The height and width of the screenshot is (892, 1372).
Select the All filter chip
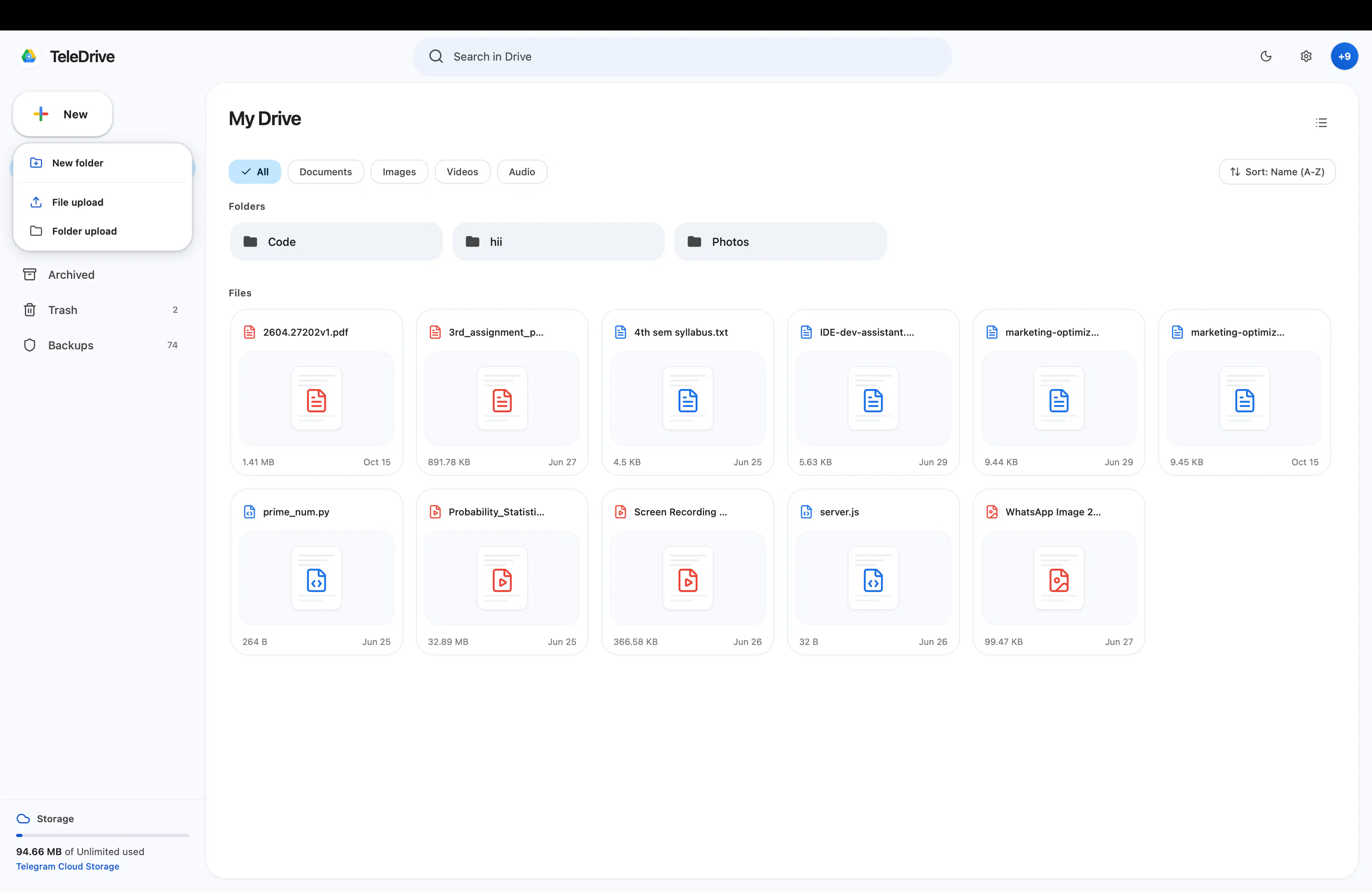(x=255, y=172)
